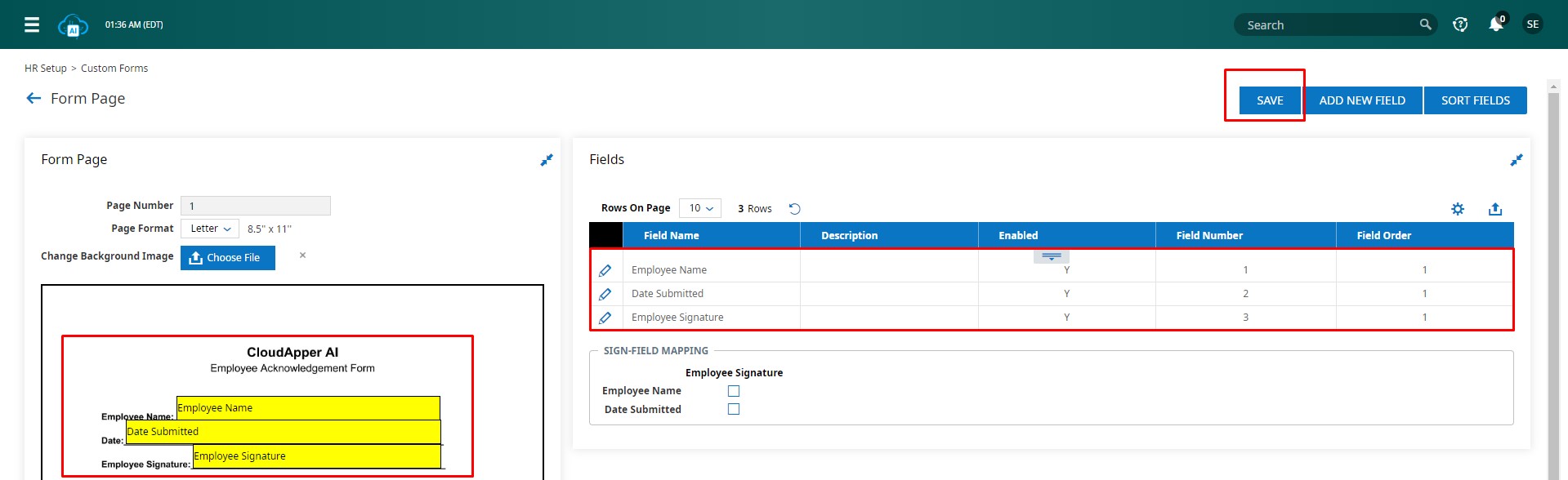Click the back arrow beside Form Page
Screen dimensions: 1568x480
(34, 98)
